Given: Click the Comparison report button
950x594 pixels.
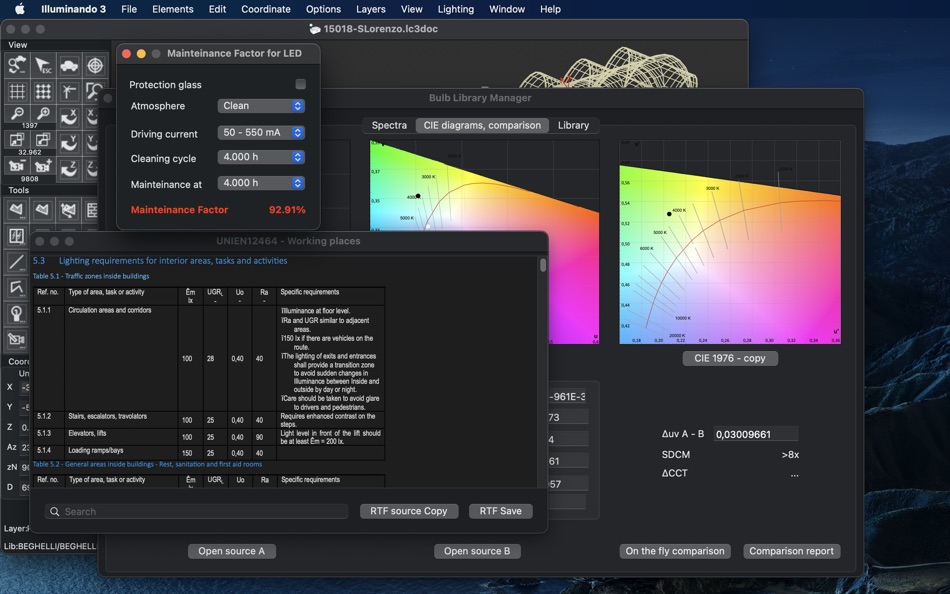Looking at the screenshot, I should 791,551.
